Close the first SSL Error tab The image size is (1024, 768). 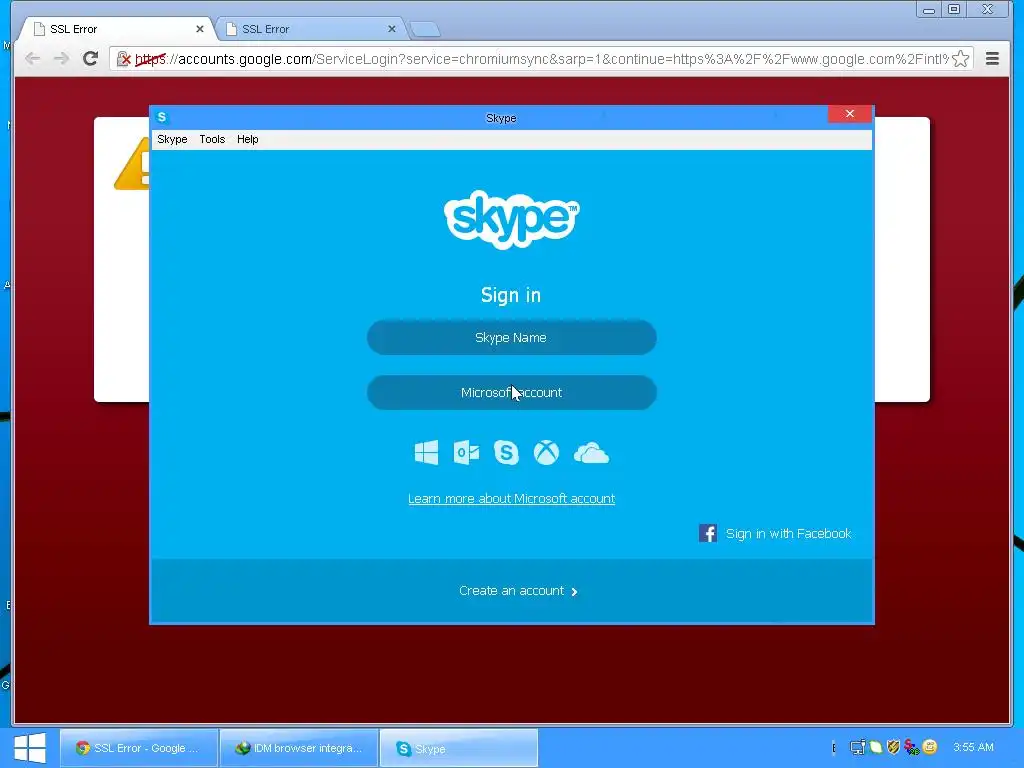coord(200,29)
